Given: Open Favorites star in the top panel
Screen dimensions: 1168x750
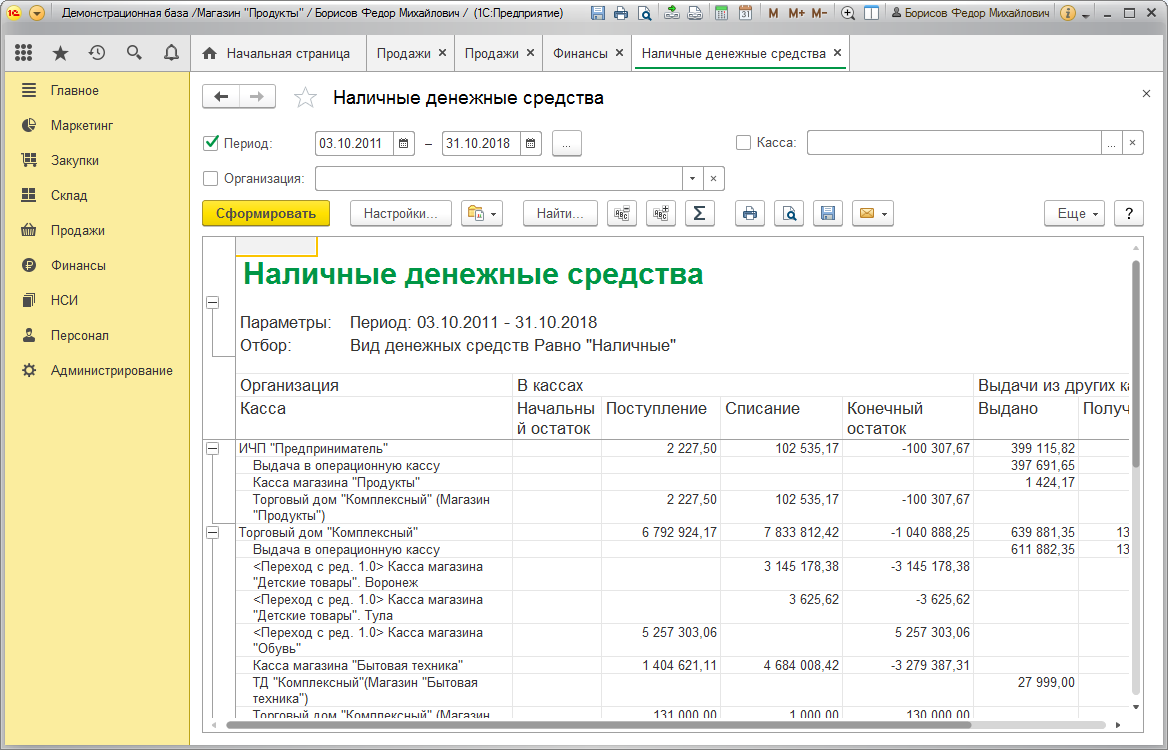Looking at the screenshot, I should tap(60, 53).
